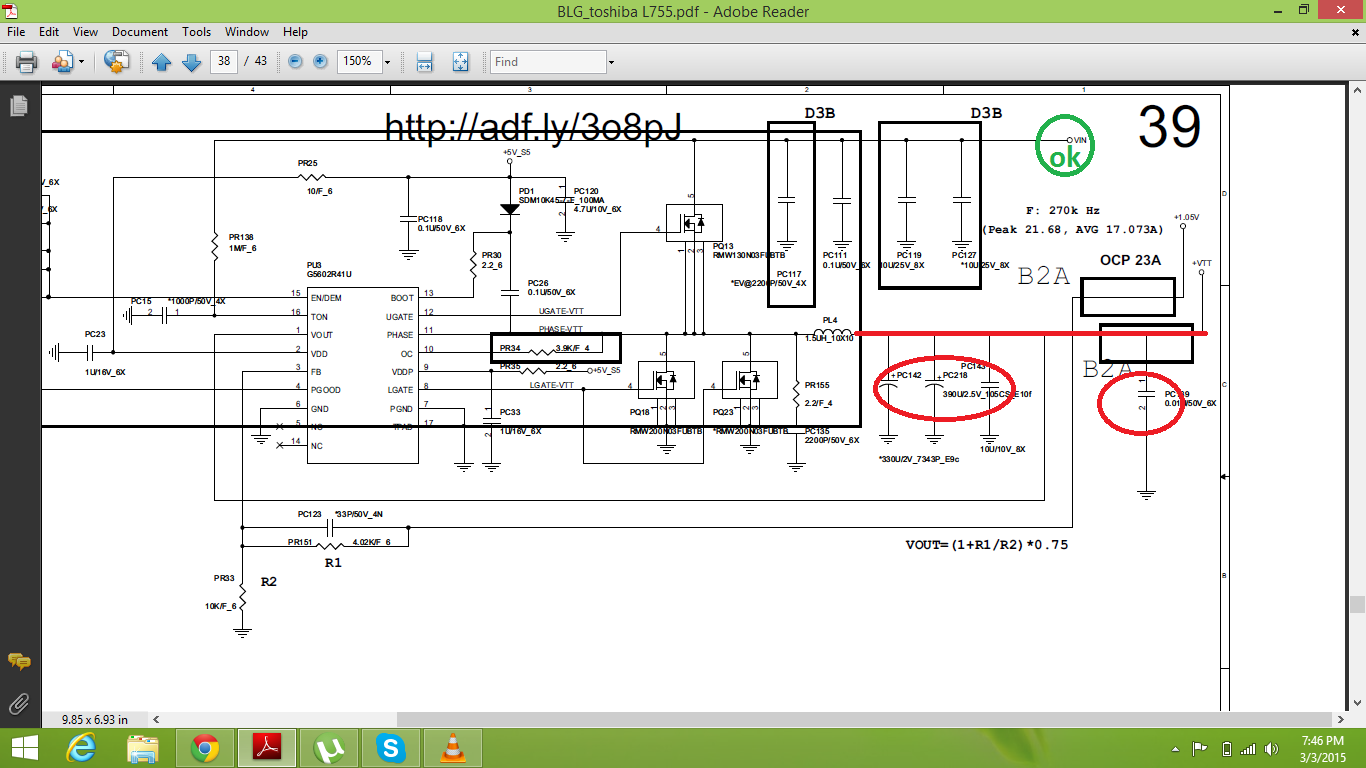
Task: Switch to VLC media player on taskbar
Action: [453, 748]
